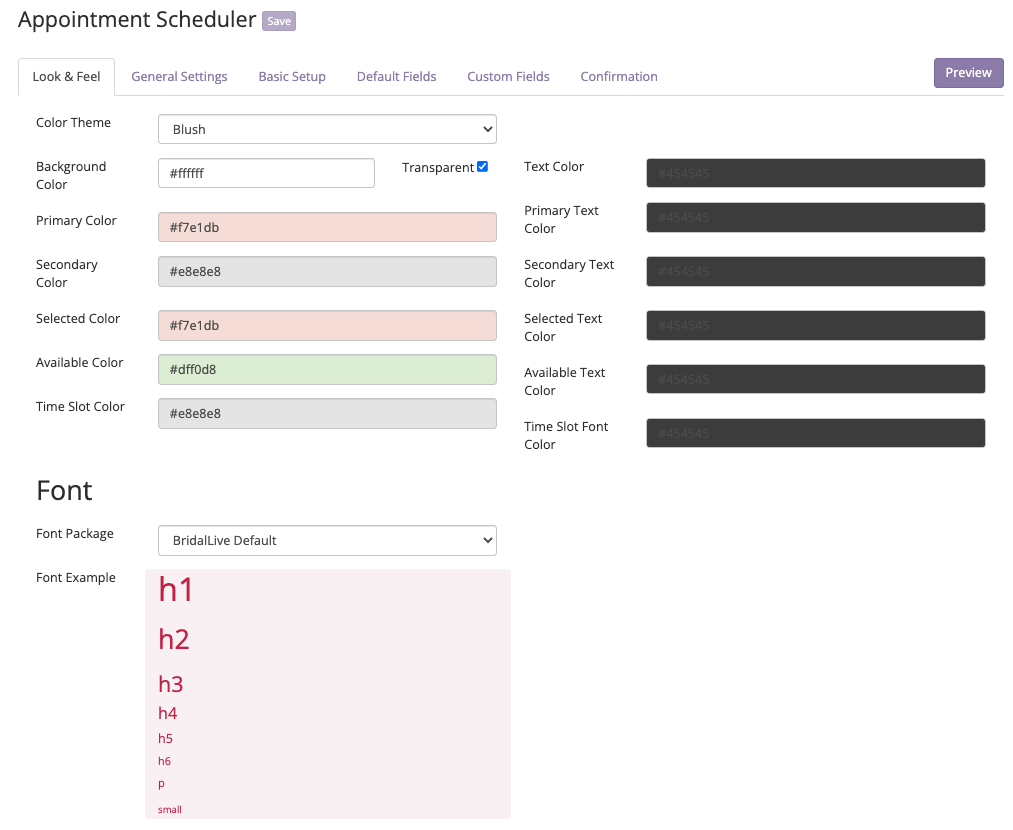Click the 'small' sample text
Screen dimensions: 1013x830
pos(169,809)
